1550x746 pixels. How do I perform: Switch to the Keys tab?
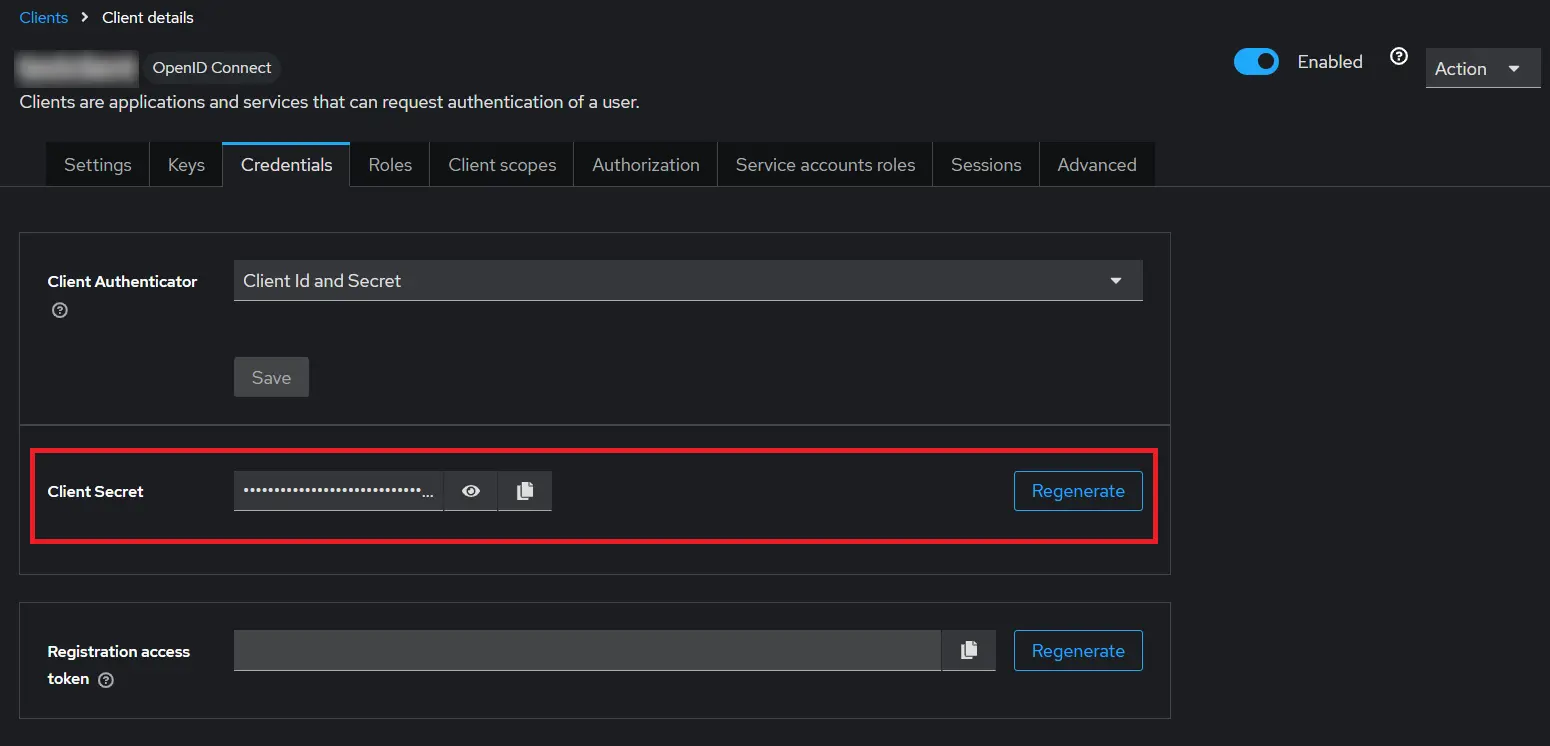(x=186, y=165)
